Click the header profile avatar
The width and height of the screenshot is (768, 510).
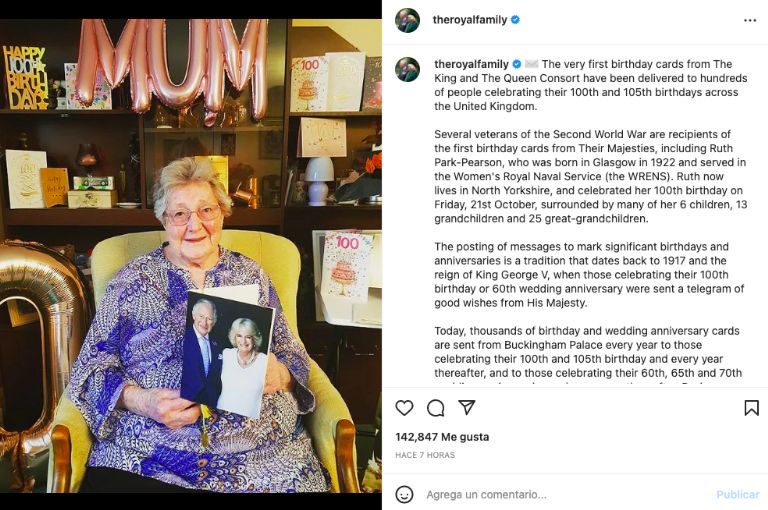tap(407, 20)
